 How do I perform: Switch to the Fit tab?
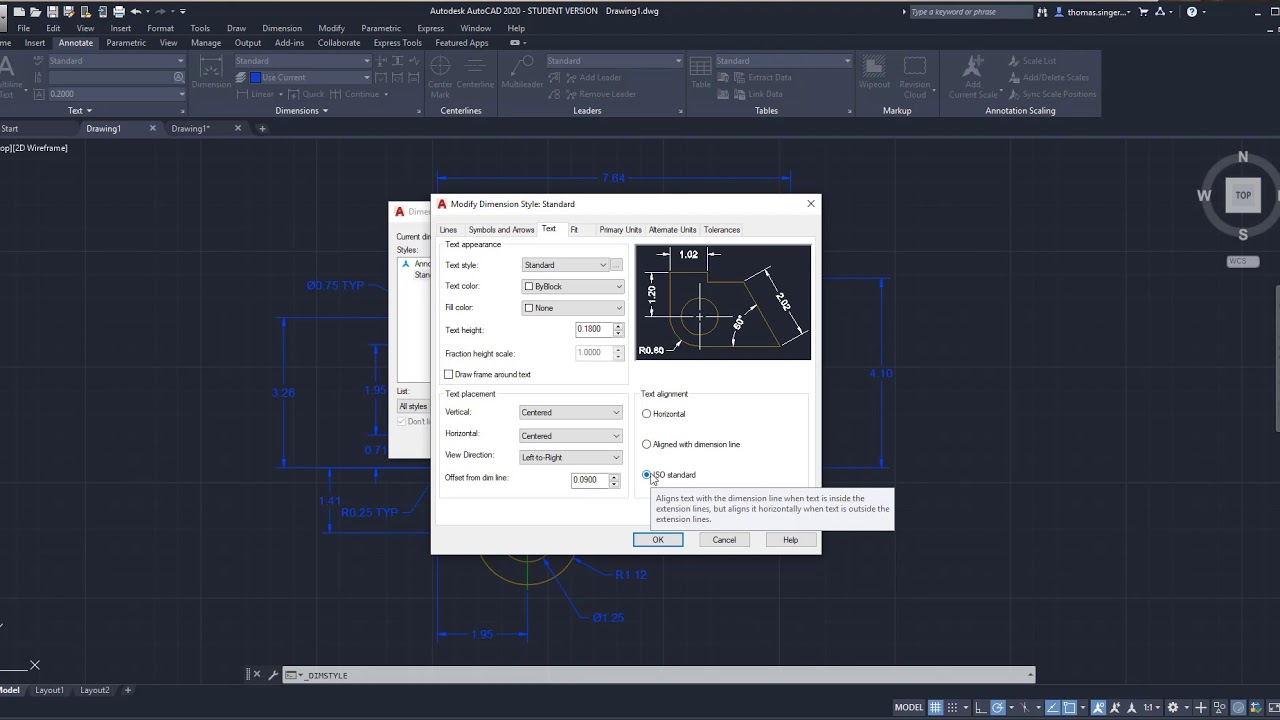tap(574, 230)
